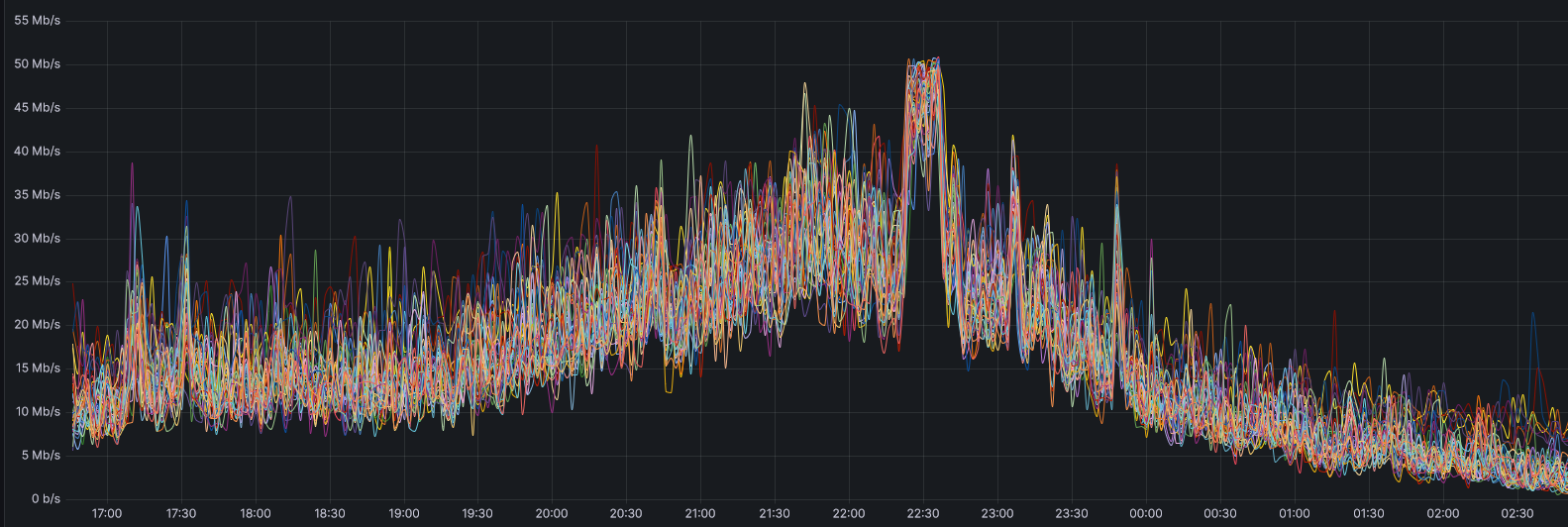Click the 30 Mb/s y-axis label
The height and width of the screenshot is (527, 1568).
[x=37, y=238]
